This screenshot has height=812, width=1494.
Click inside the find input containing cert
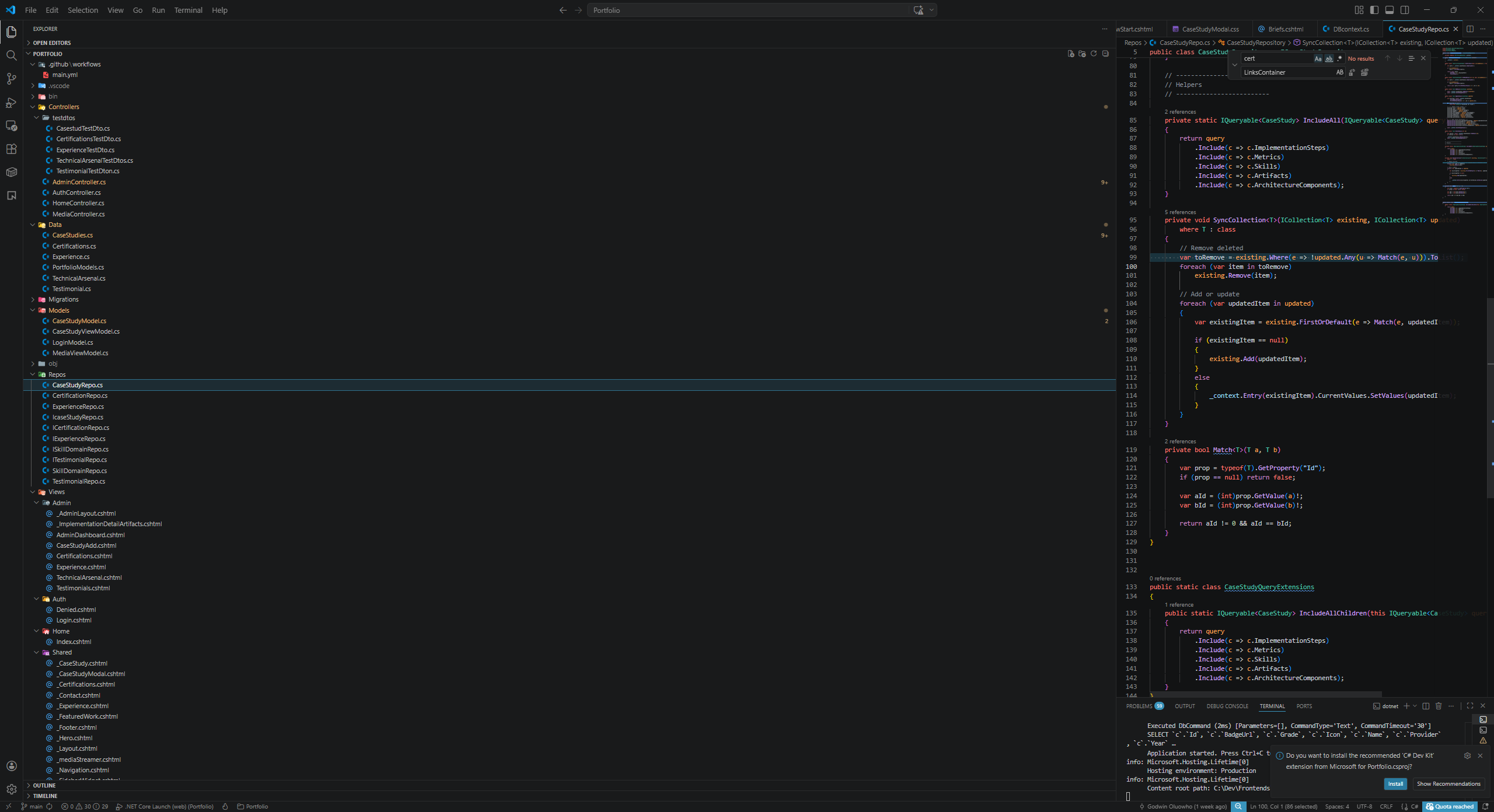coord(1272,58)
